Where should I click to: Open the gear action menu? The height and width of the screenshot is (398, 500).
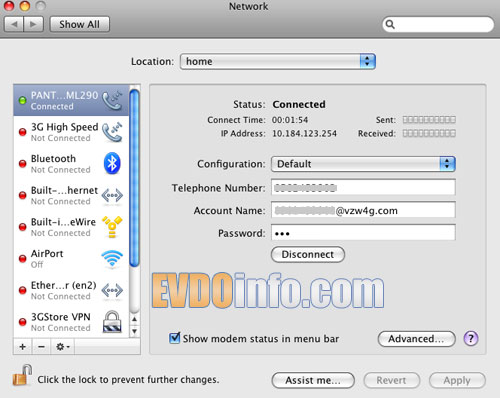tap(63, 347)
